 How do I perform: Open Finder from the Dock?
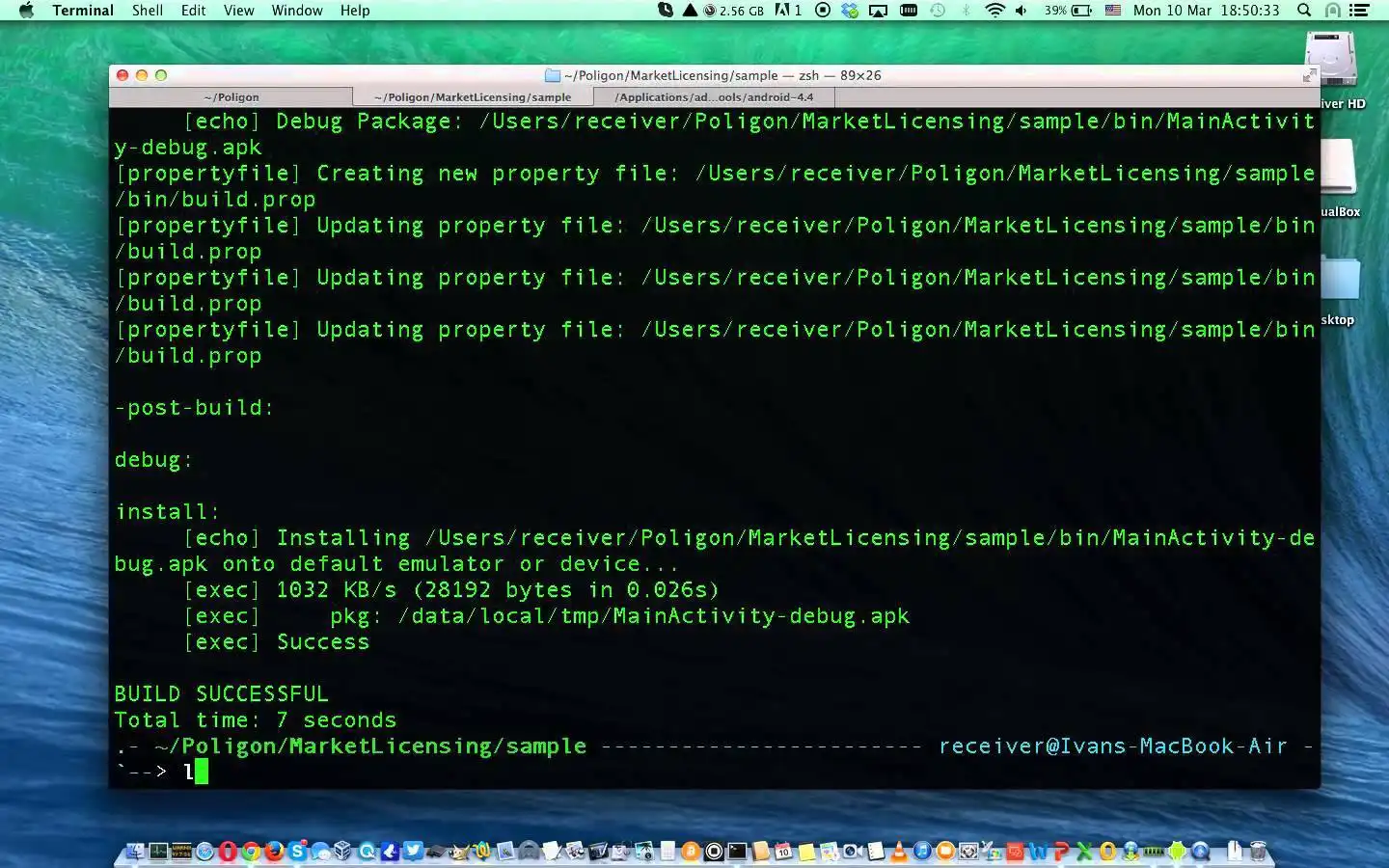135,851
